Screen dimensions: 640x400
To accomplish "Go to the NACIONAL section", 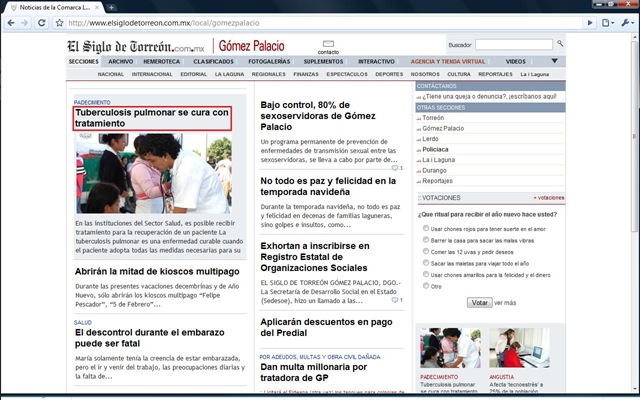I will pos(111,74).
